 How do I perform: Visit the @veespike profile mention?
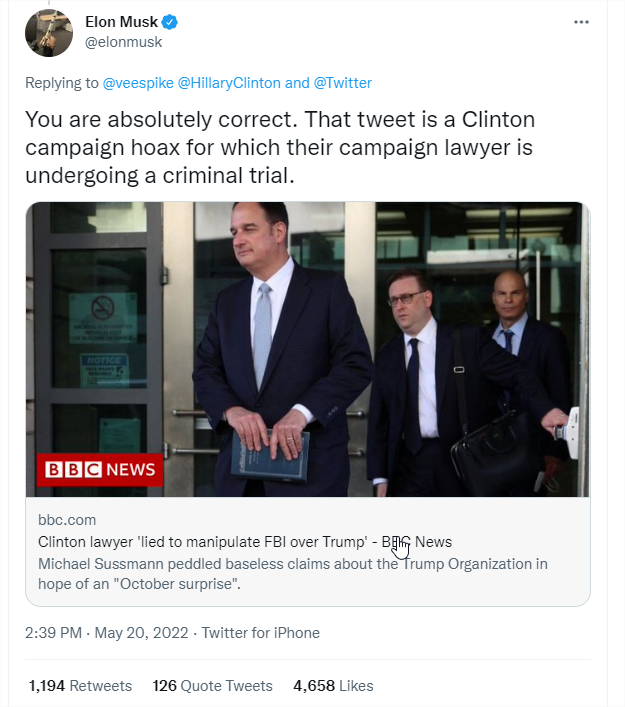pos(138,83)
